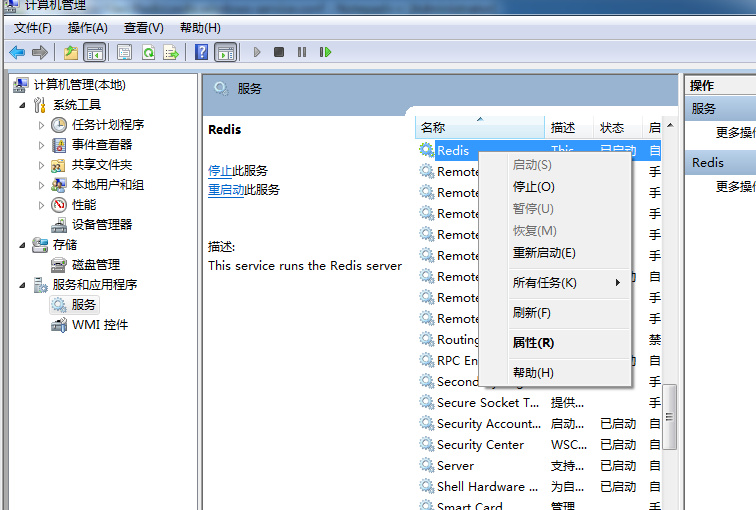756x510 pixels.
Task: Toggle the Show/Hide Console Tree icon
Action: tap(94, 52)
